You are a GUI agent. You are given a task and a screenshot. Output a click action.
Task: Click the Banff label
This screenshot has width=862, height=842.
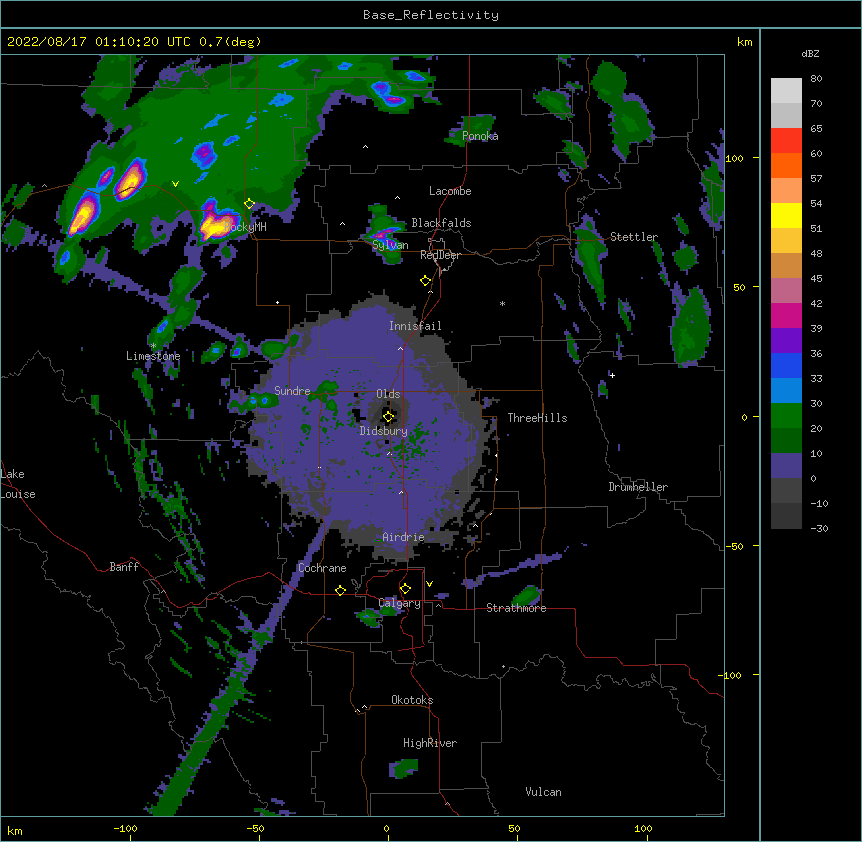(x=124, y=567)
